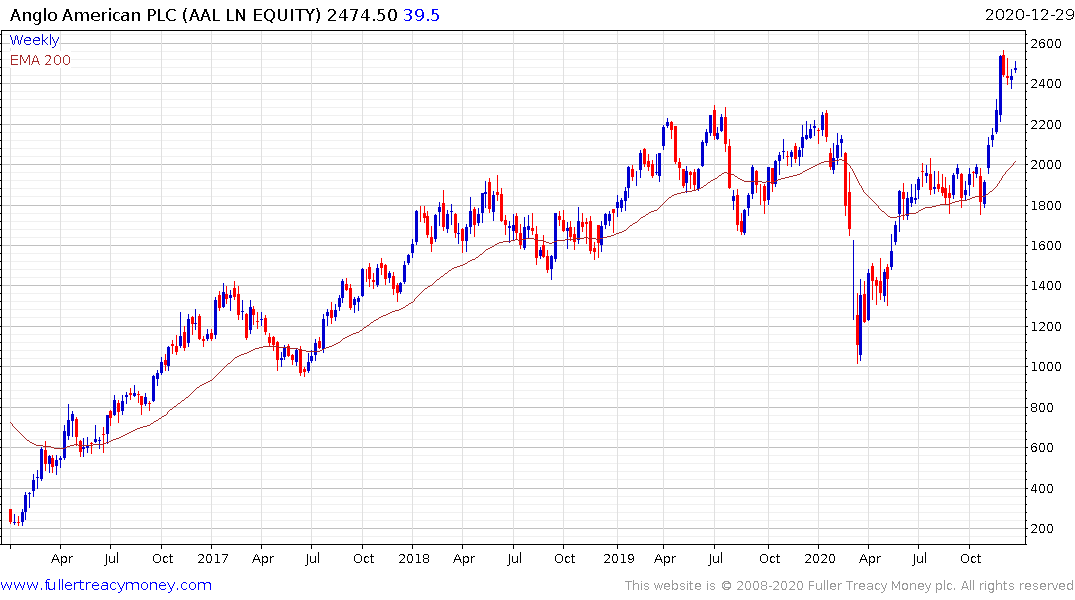Click the price change value 39.5
This screenshot has width=1075, height=600.
coord(421,14)
